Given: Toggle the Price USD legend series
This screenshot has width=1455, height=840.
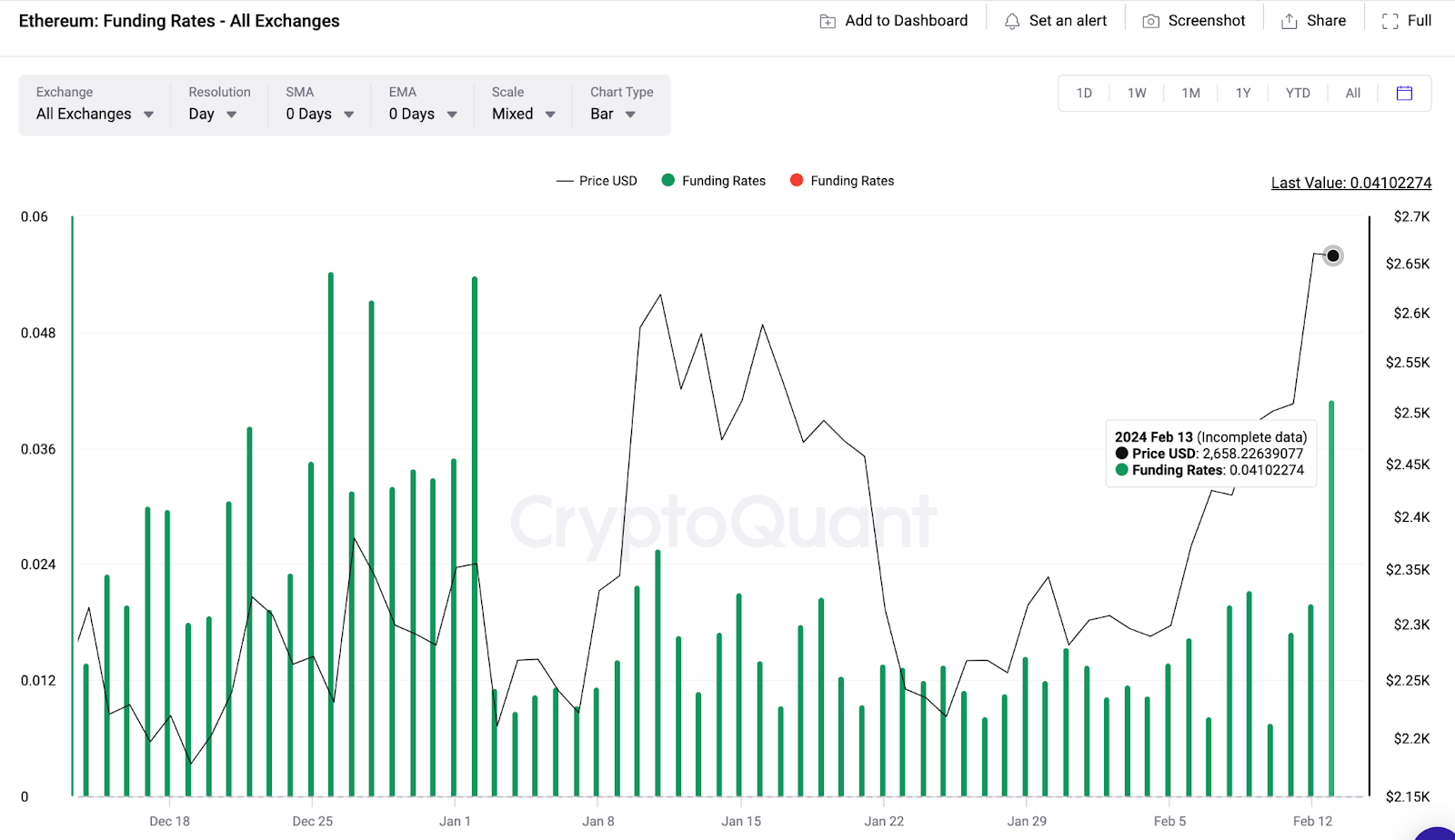Looking at the screenshot, I should (597, 181).
